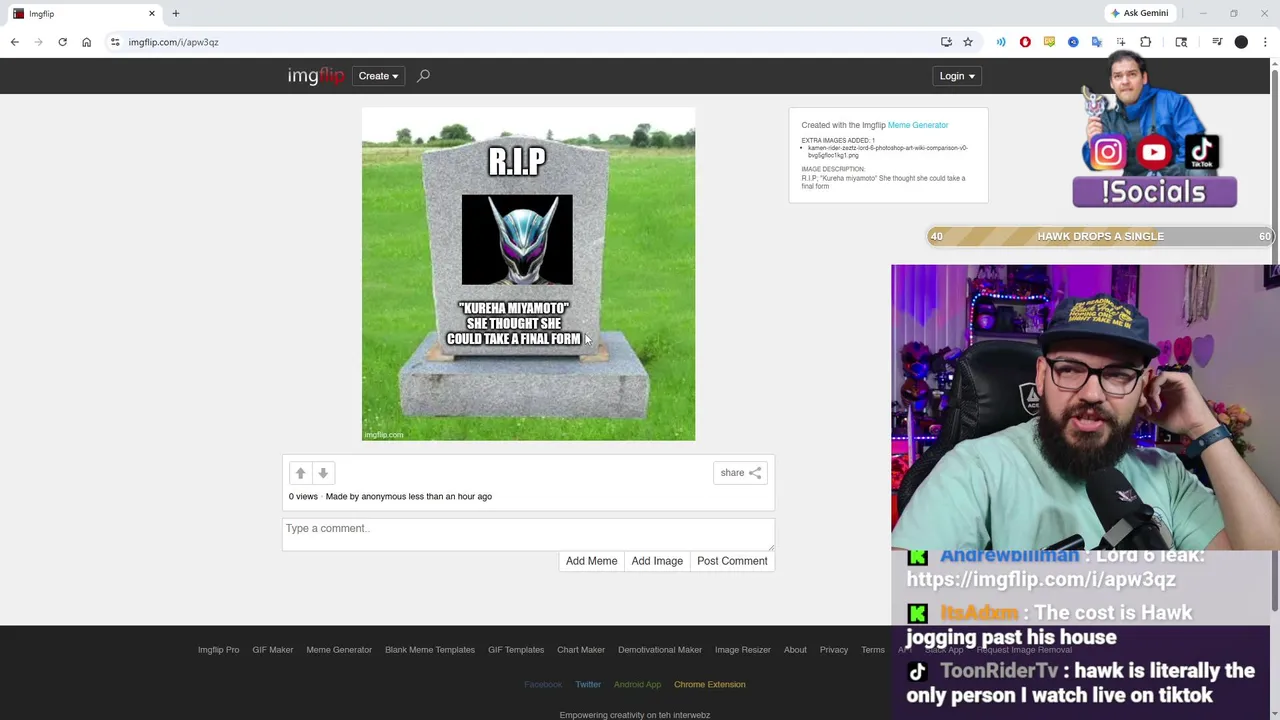1280x720 pixels.
Task: Open the Privacy footer link
Action: click(x=834, y=650)
